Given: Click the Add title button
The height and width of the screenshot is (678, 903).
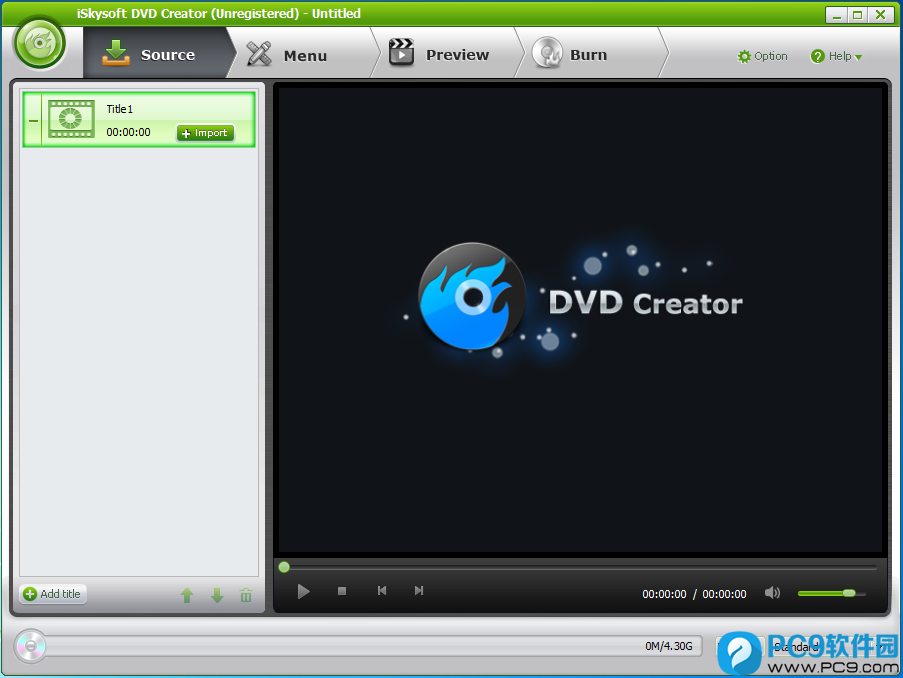Looking at the screenshot, I should (x=53, y=594).
